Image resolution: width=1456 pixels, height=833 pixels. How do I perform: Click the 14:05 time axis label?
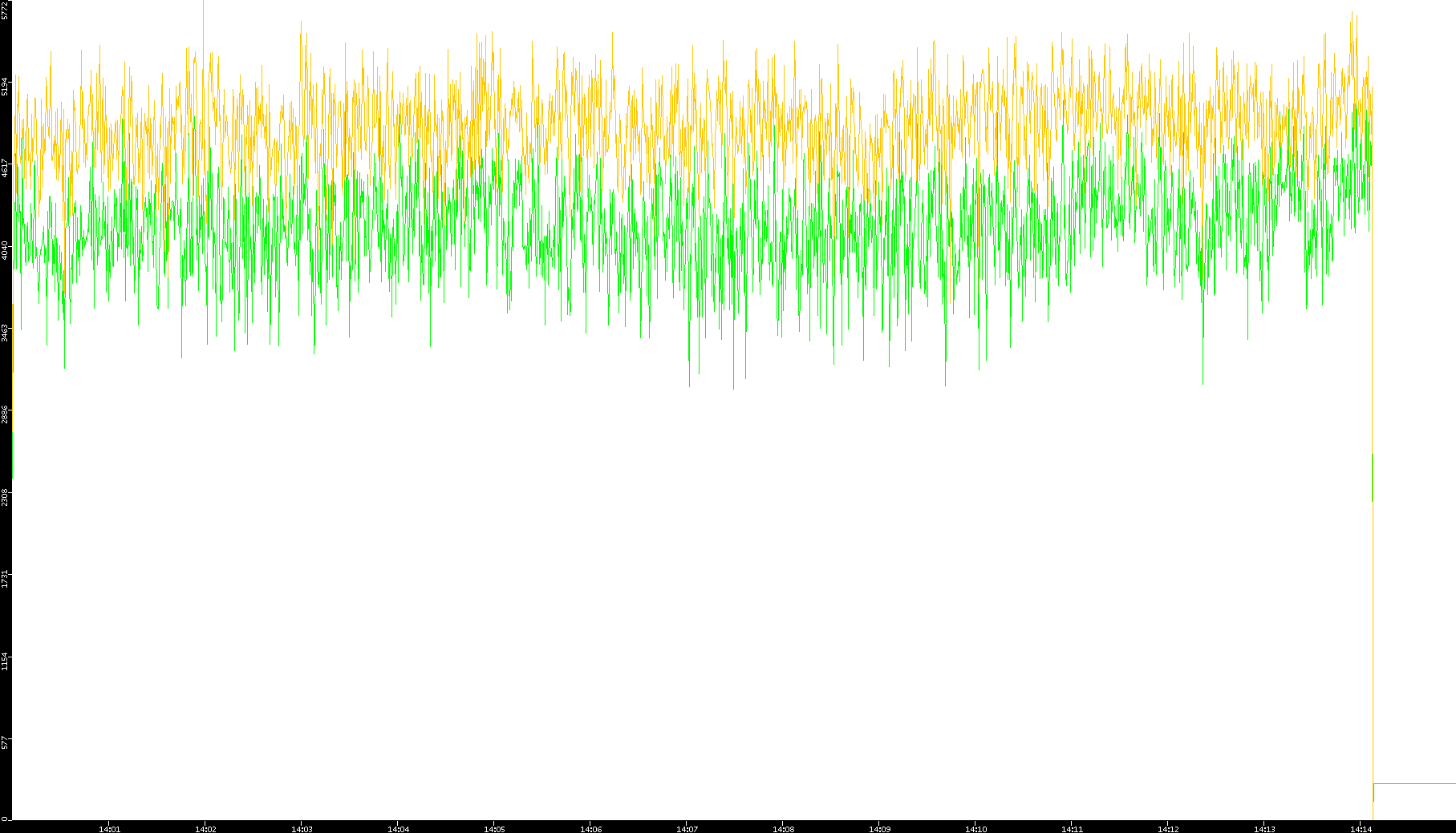click(494, 829)
